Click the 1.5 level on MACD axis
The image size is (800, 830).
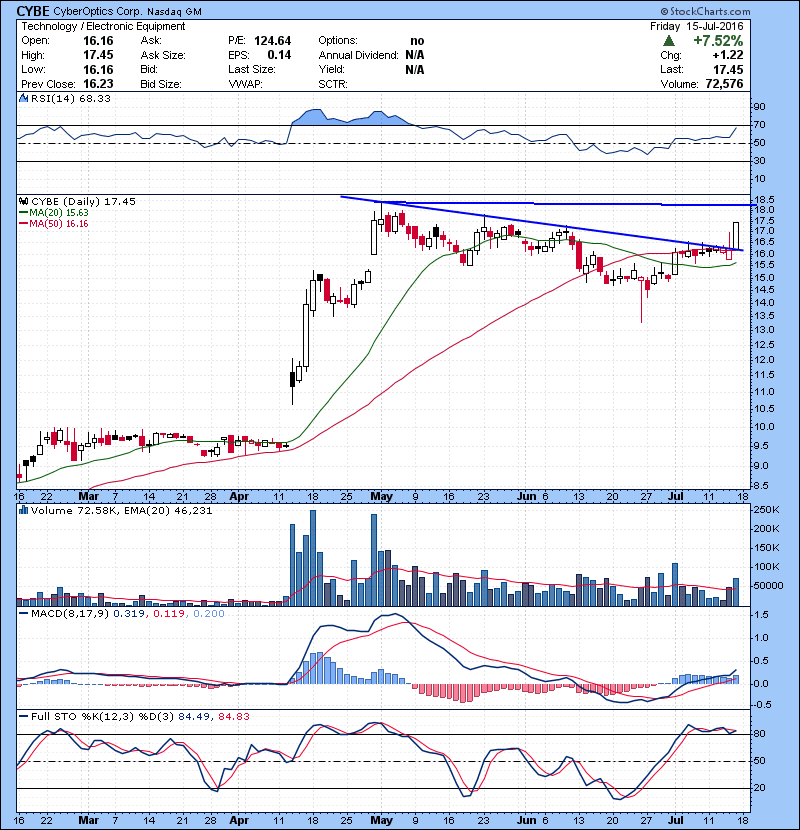[x=761, y=615]
